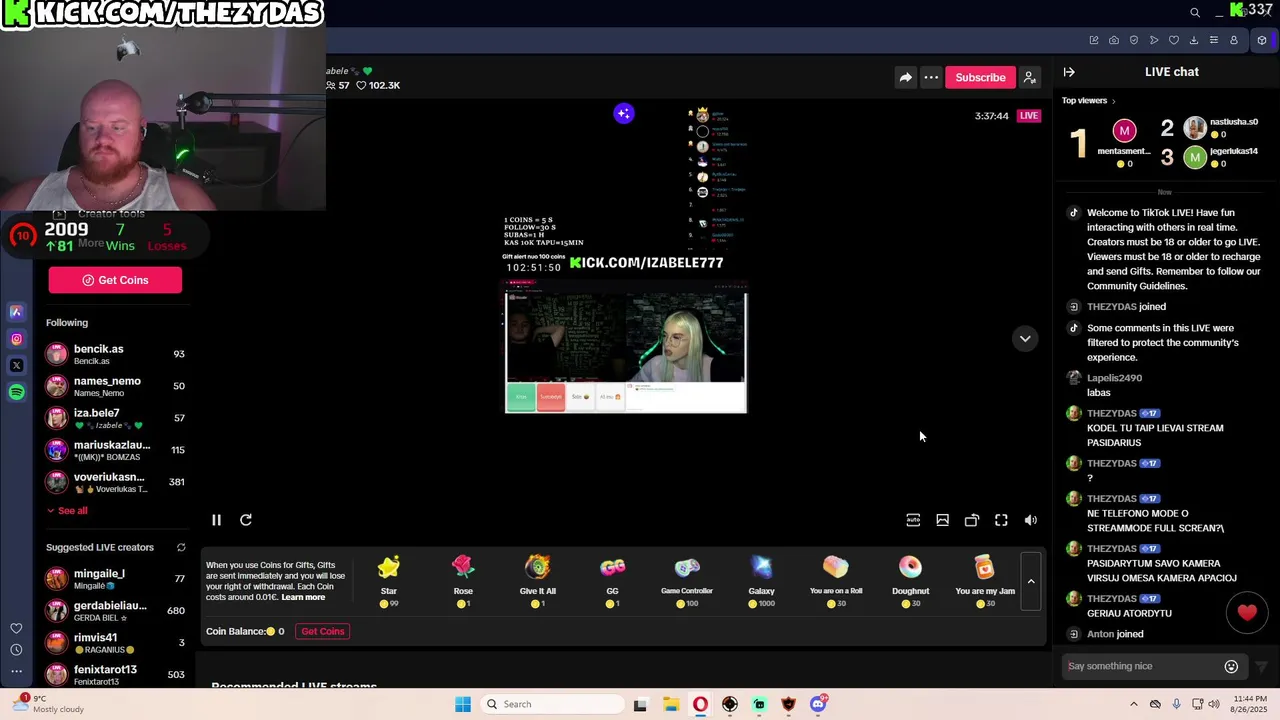Screen dimensions: 1280x720
Task: Open bookmarks heart icon in browser toolbar
Action: pyautogui.click(x=1174, y=40)
